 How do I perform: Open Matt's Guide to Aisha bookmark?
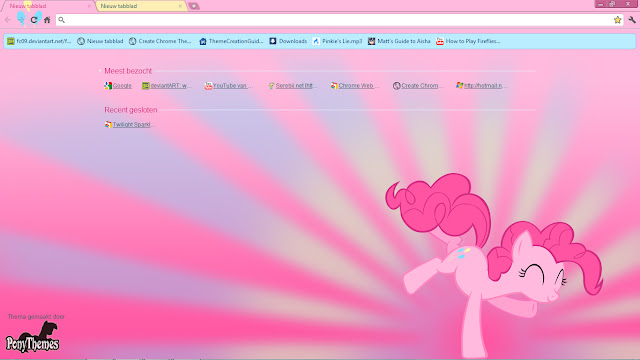399,41
